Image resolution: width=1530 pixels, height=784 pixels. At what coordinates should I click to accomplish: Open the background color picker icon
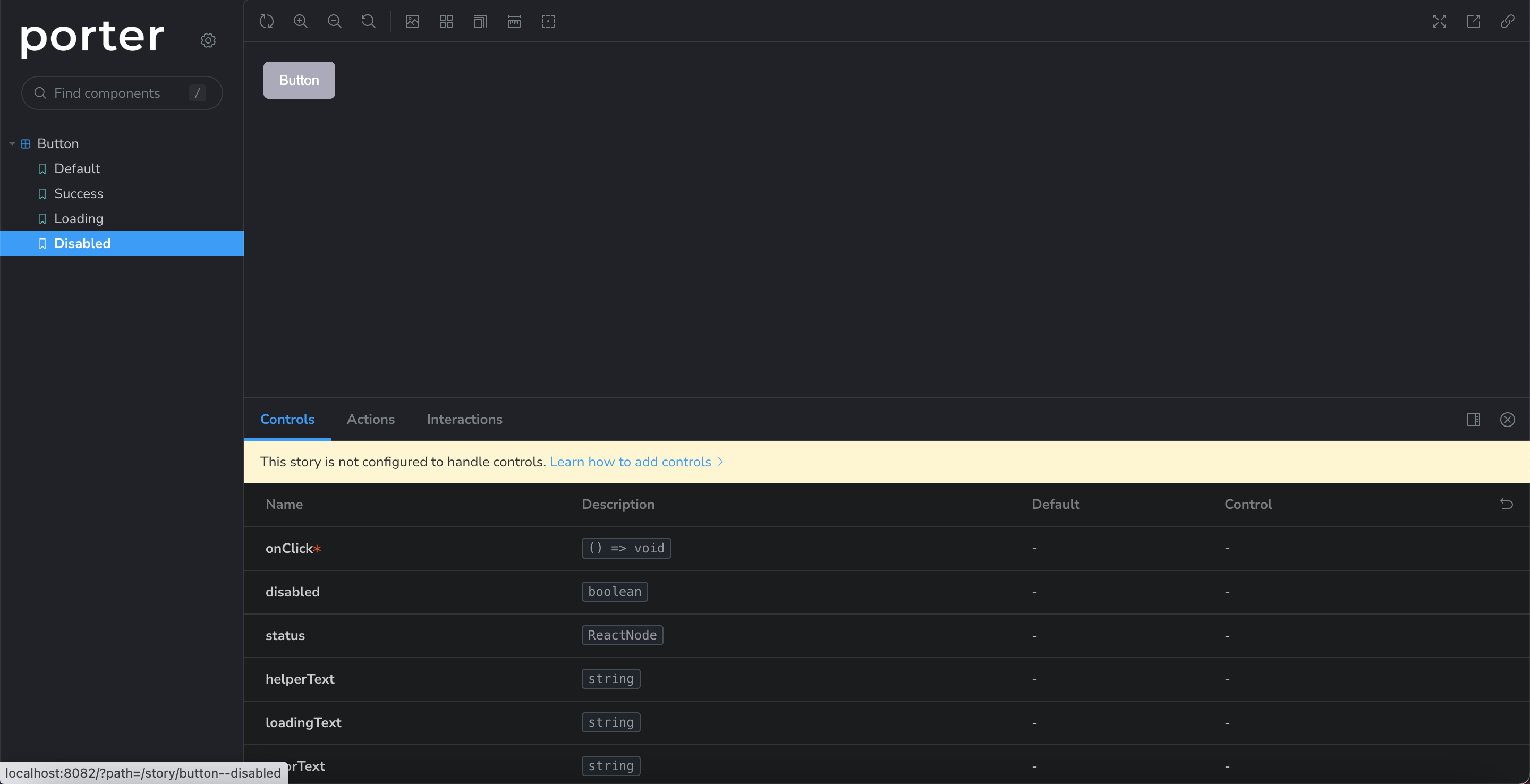412,21
